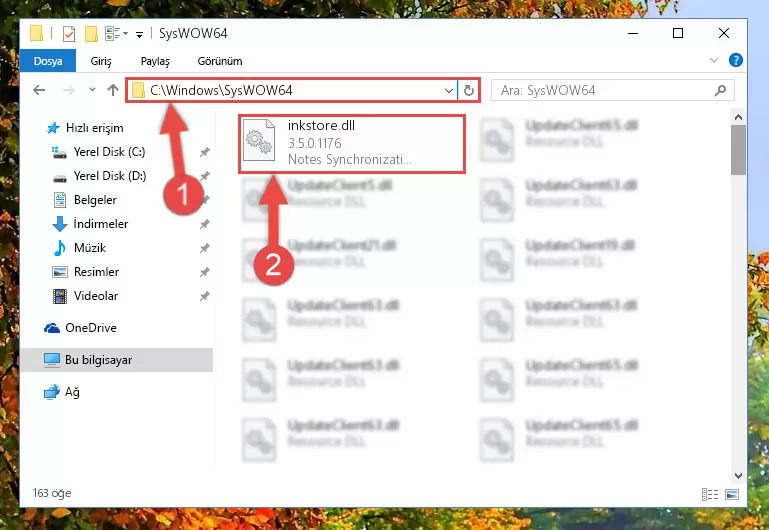The image size is (769, 530).
Task: Open the Giriş ribbon tab
Action: (x=101, y=61)
